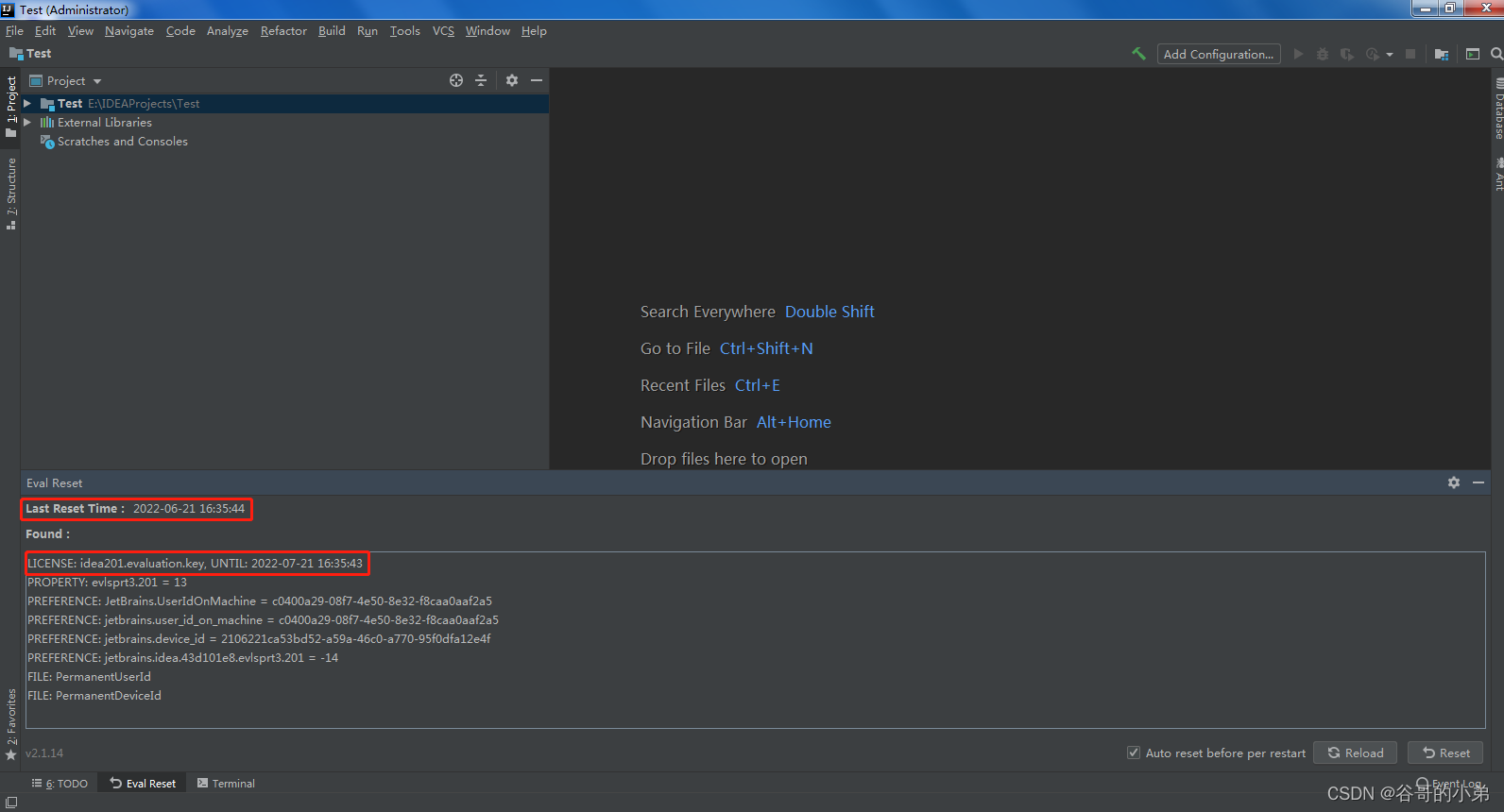Click the Debug bug icon in toolbar

coord(1323,54)
